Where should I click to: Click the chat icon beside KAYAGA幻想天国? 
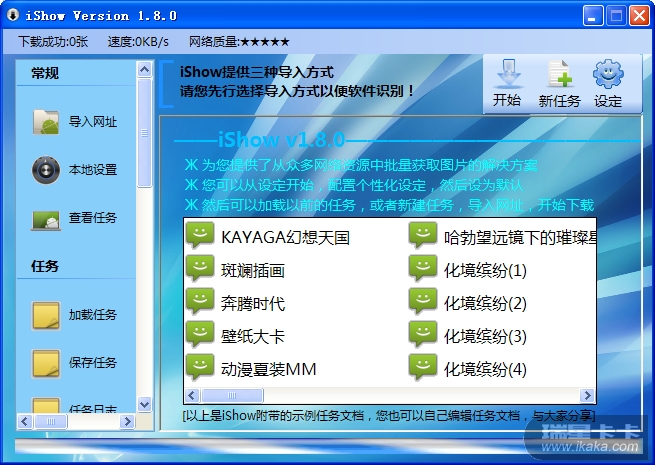pos(200,235)
